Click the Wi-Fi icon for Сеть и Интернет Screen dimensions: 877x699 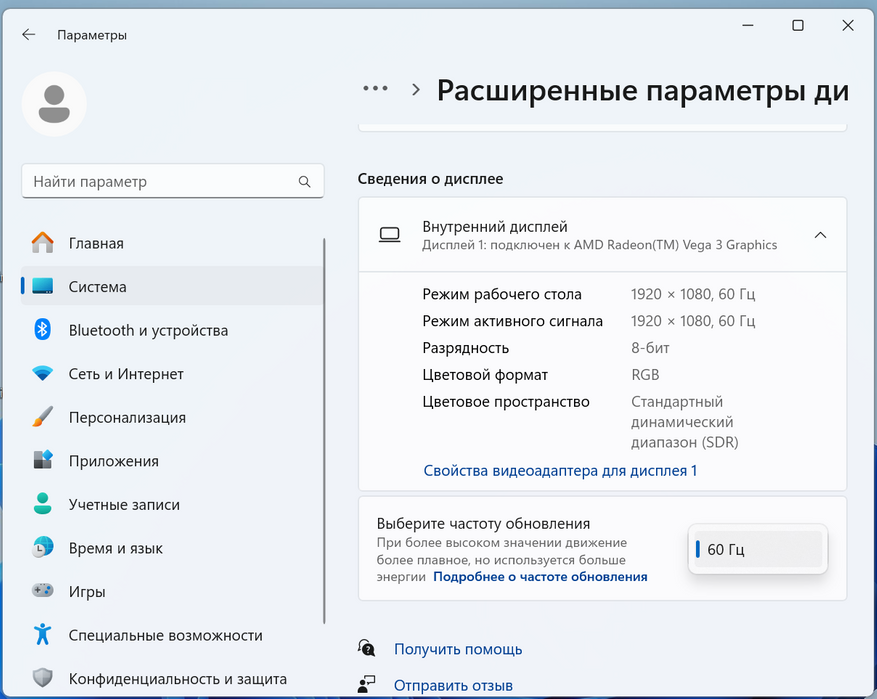coord(43,374)
